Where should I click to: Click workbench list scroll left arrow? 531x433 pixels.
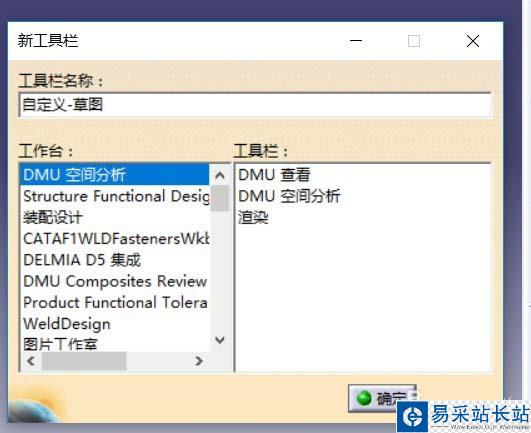coord(31,361)
